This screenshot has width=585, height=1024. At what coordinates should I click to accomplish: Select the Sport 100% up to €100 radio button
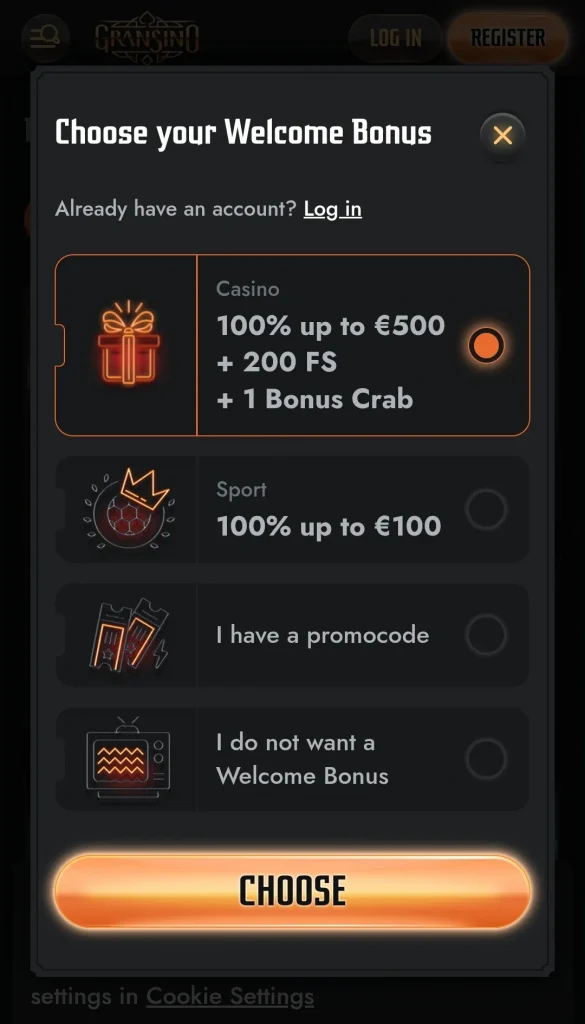487,510
